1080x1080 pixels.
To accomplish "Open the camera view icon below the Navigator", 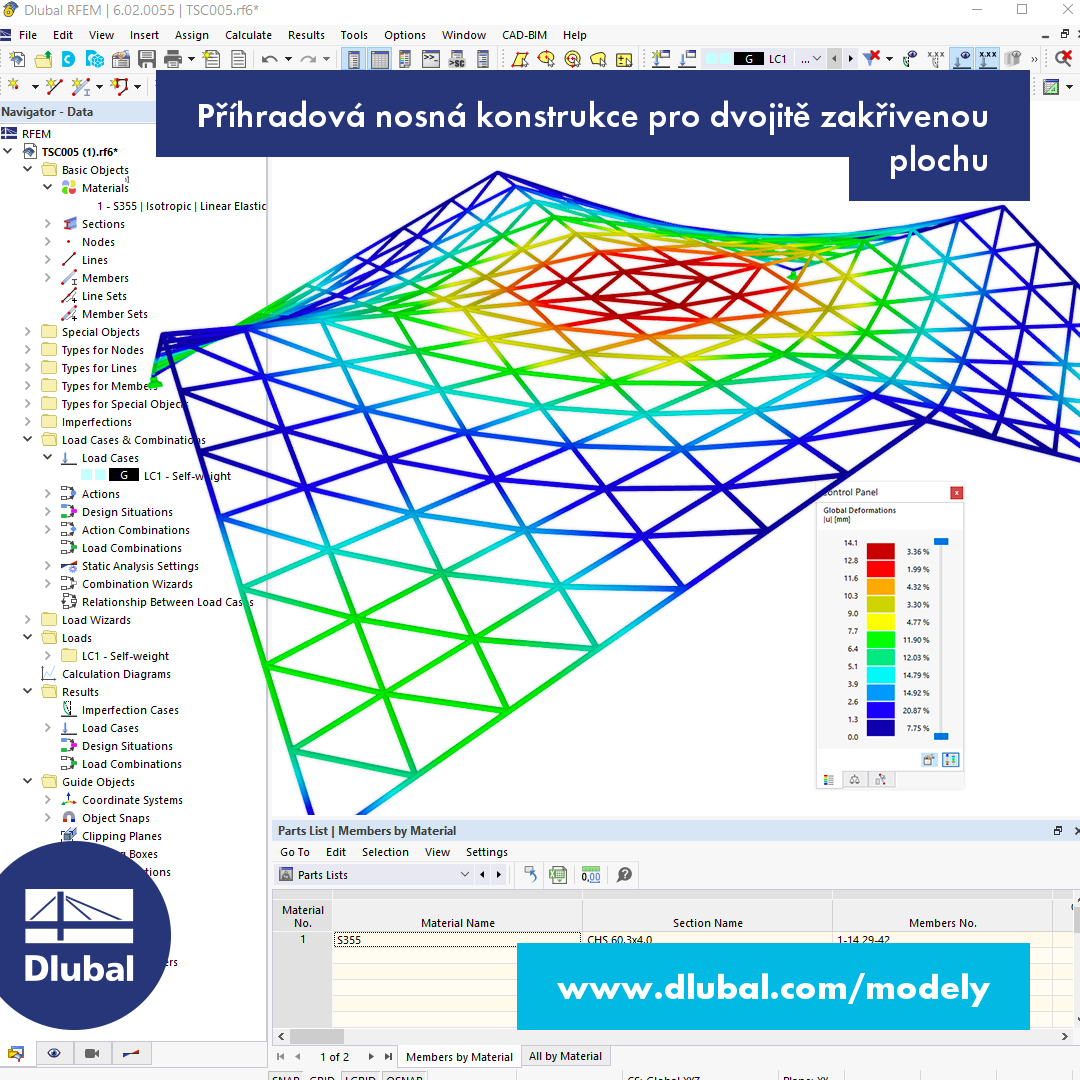I will (92, 1053).
